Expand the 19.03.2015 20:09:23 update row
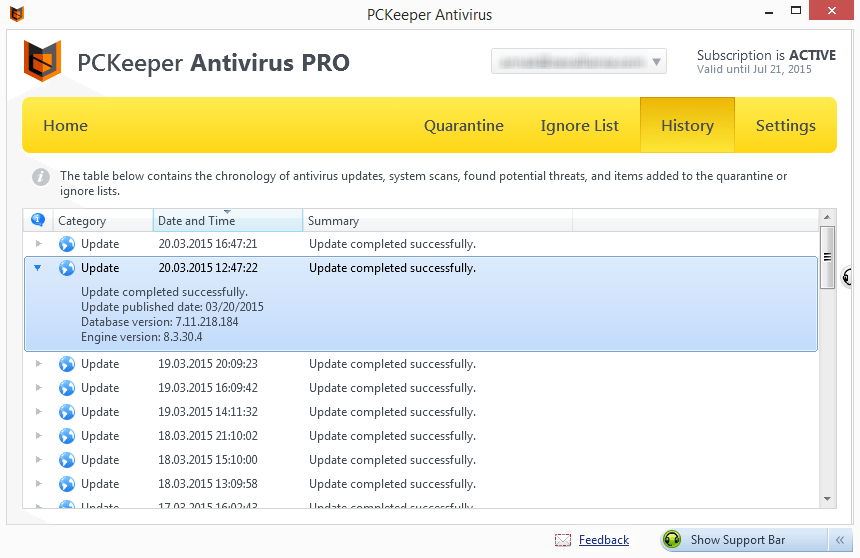The image size is (860, 558). point(38,363)
